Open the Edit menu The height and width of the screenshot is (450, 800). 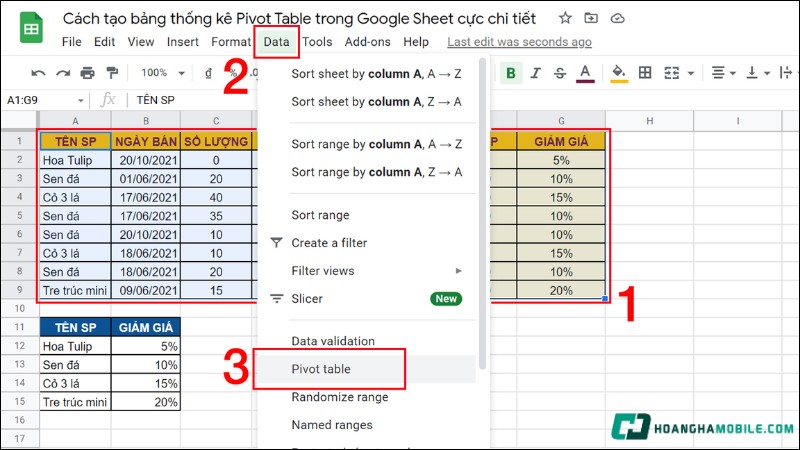point(104,42)
